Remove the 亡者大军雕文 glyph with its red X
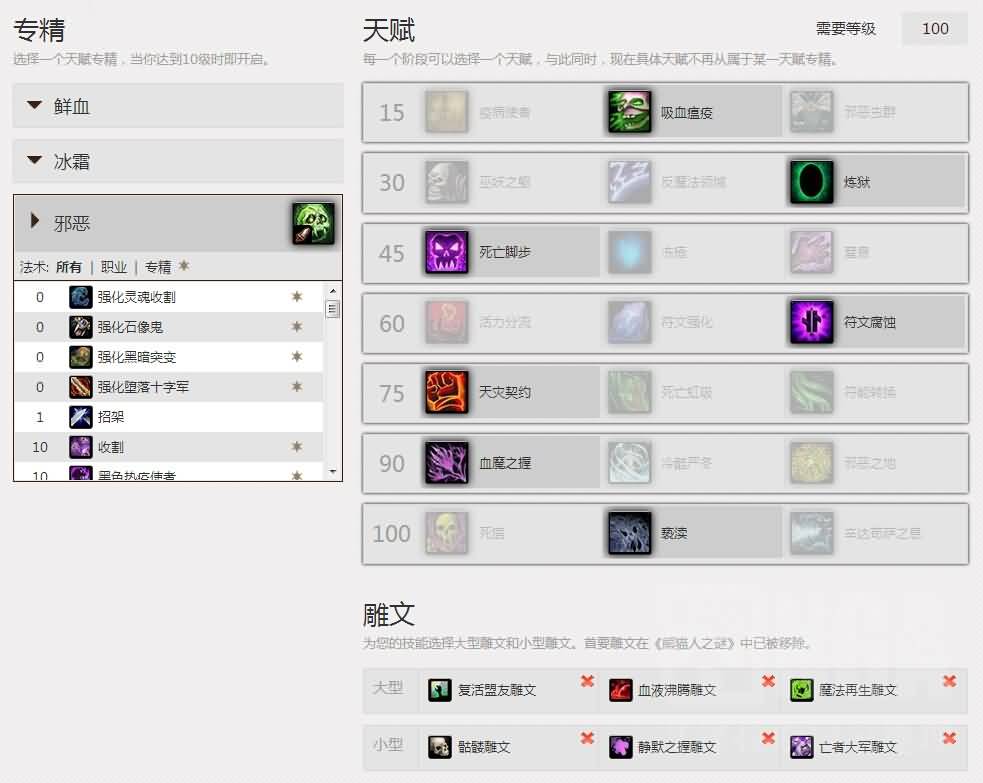Image resolution: width=983 pixels, height=783 pixels. tap(950, 738)
